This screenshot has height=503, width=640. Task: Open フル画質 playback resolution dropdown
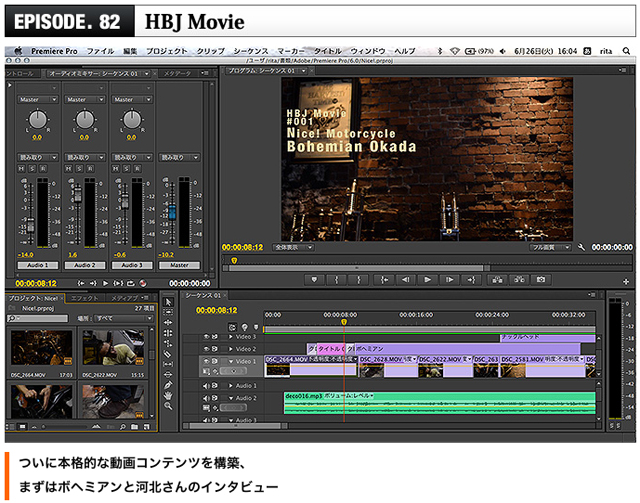point(550,247)
